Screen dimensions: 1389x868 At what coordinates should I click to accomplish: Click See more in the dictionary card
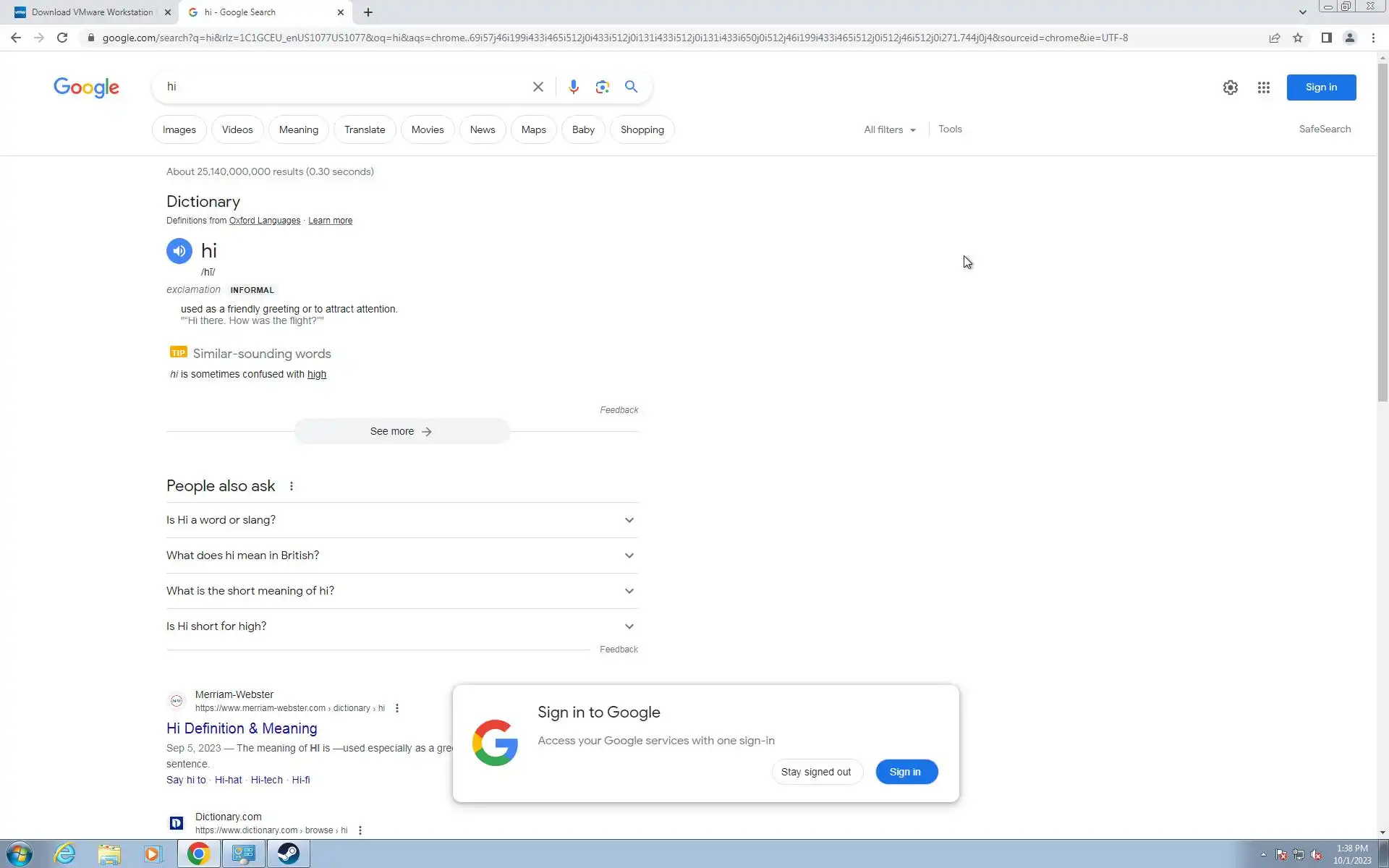tap(402, 431)
